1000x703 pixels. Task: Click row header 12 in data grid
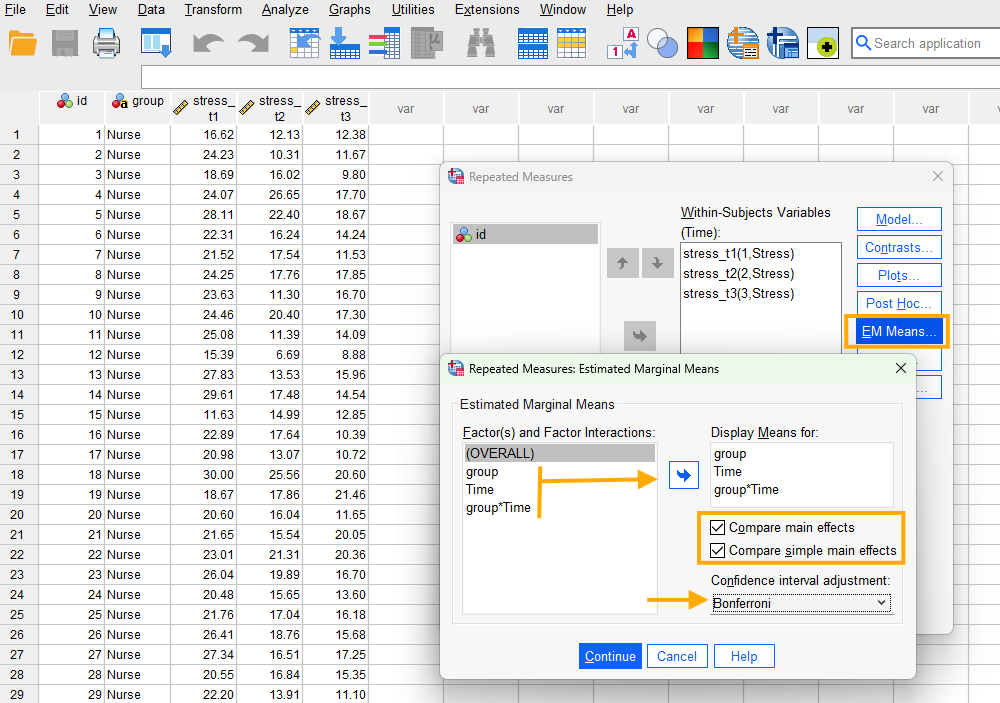pos(17,354)
